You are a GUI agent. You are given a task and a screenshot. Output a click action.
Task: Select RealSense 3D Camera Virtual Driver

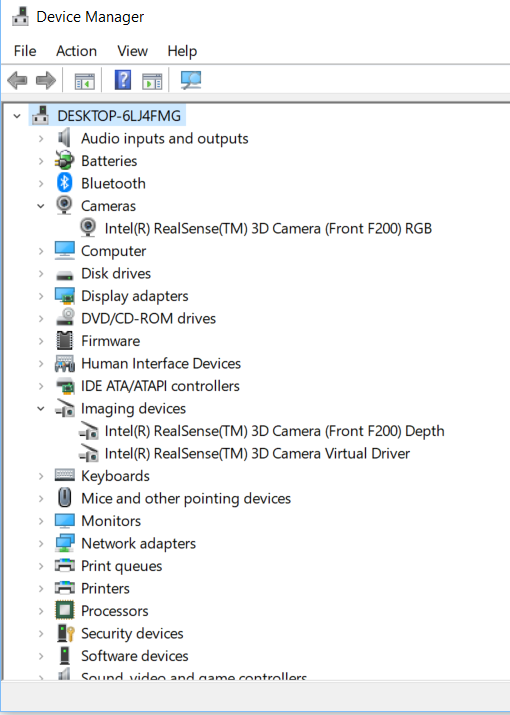257,453
